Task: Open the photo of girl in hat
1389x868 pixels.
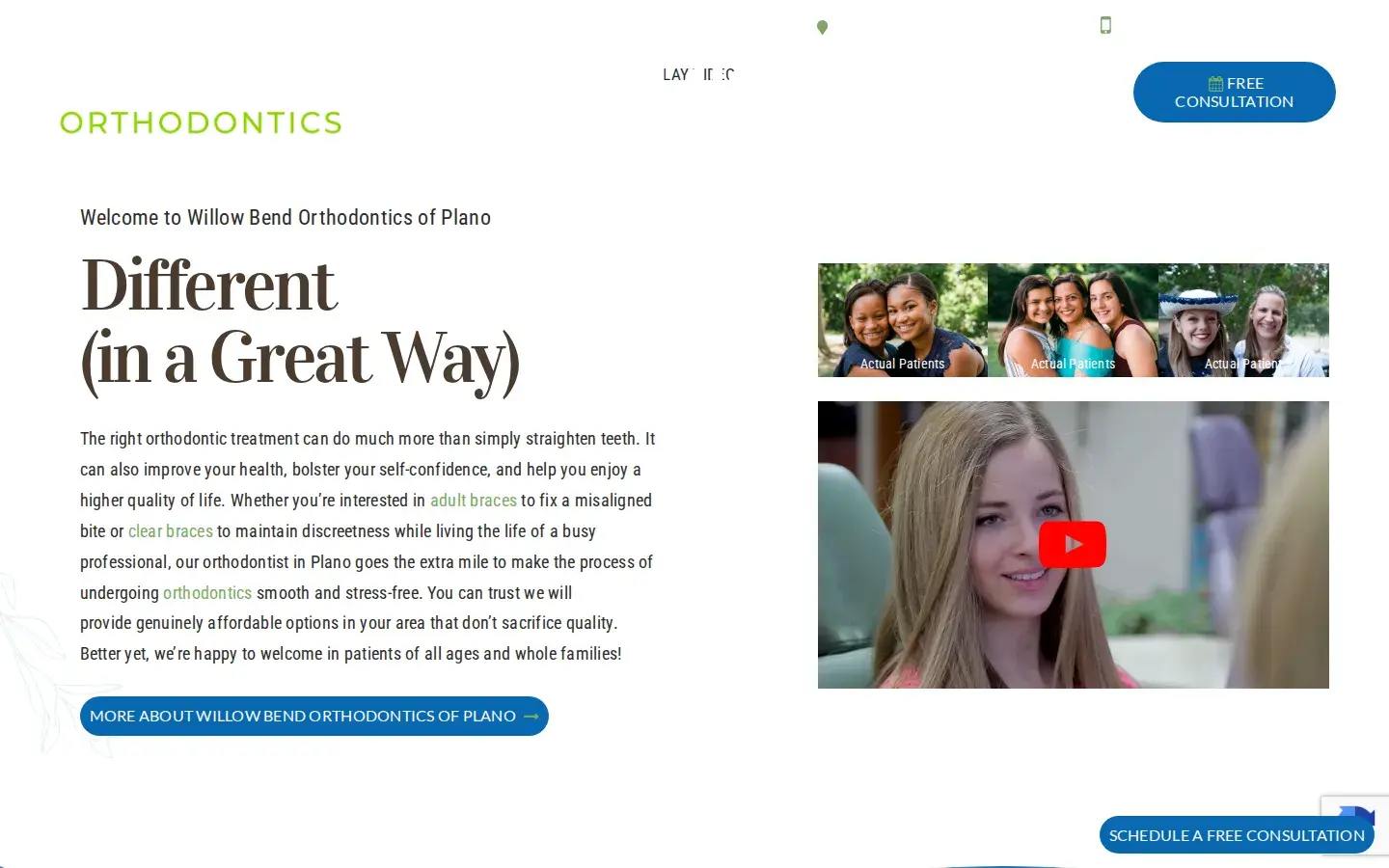Action: (x=1243, y=320)
